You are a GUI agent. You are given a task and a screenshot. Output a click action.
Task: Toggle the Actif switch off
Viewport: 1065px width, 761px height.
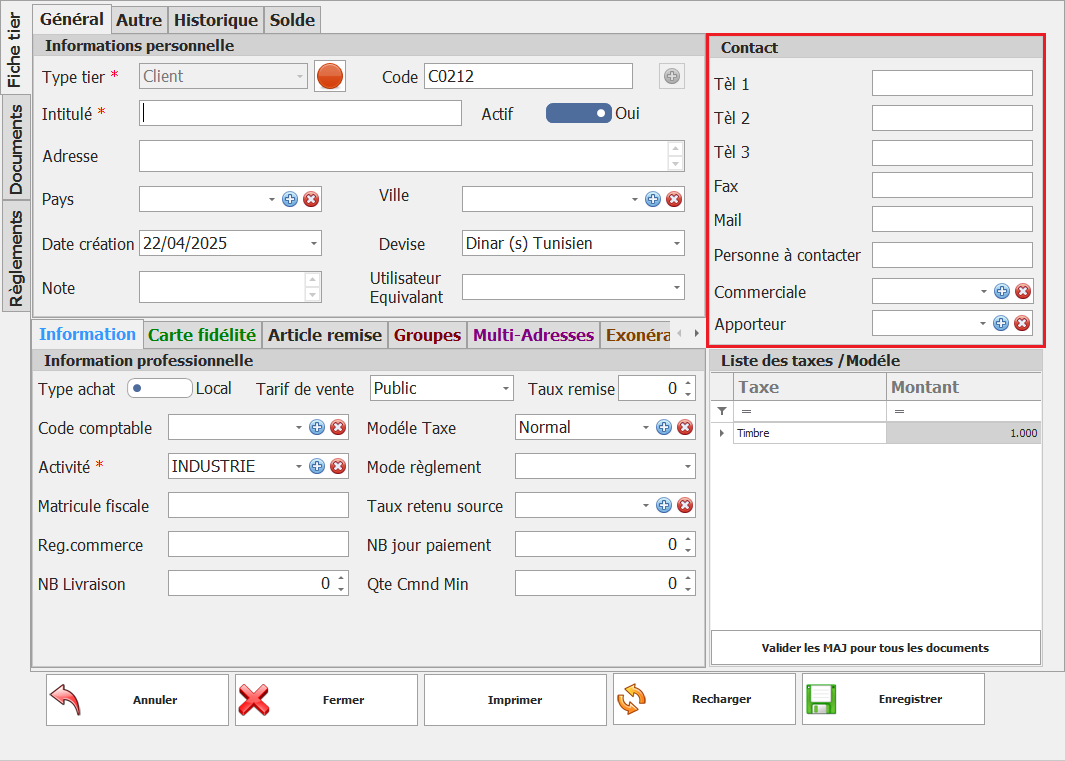tap(578, 113)
